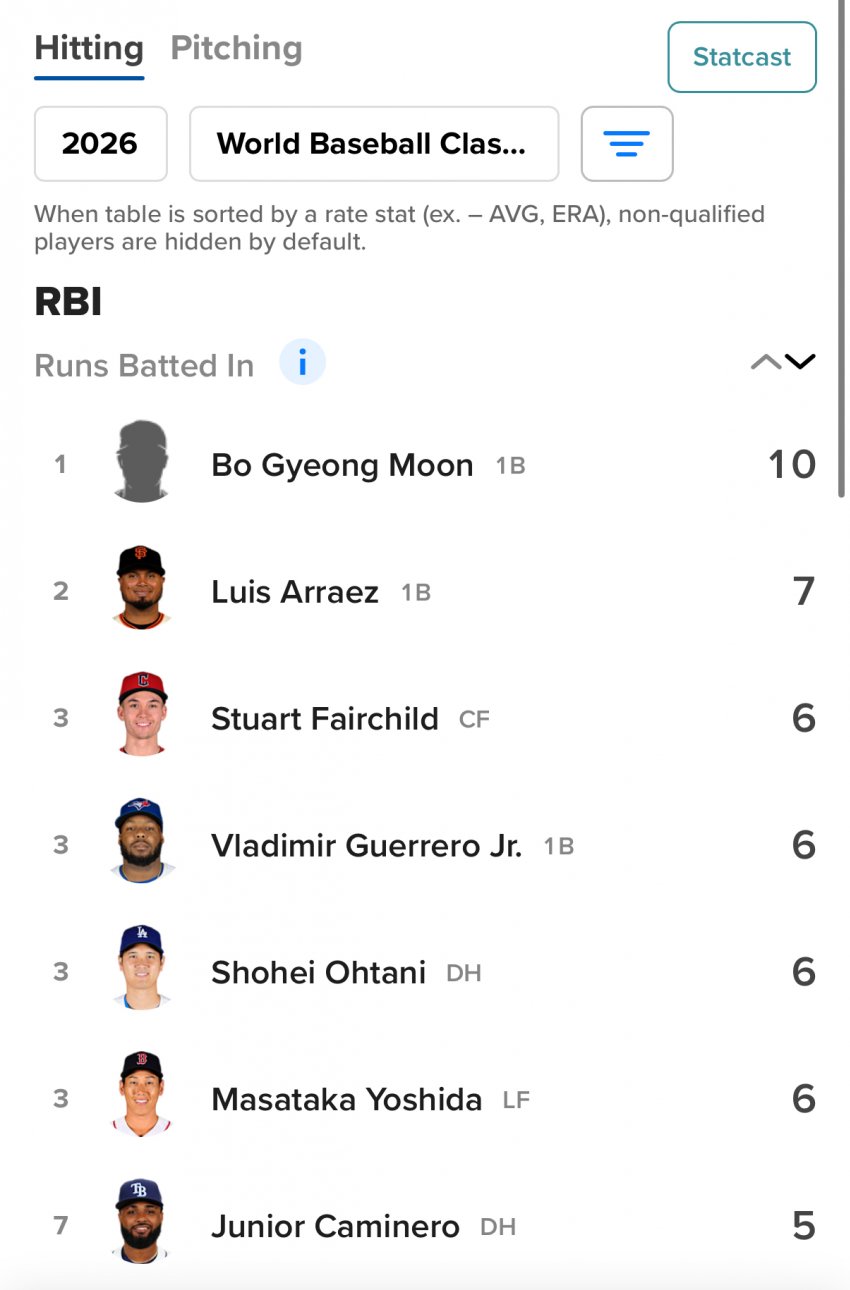
Task: Select the Hitting tab
Action: coord(89,48)
